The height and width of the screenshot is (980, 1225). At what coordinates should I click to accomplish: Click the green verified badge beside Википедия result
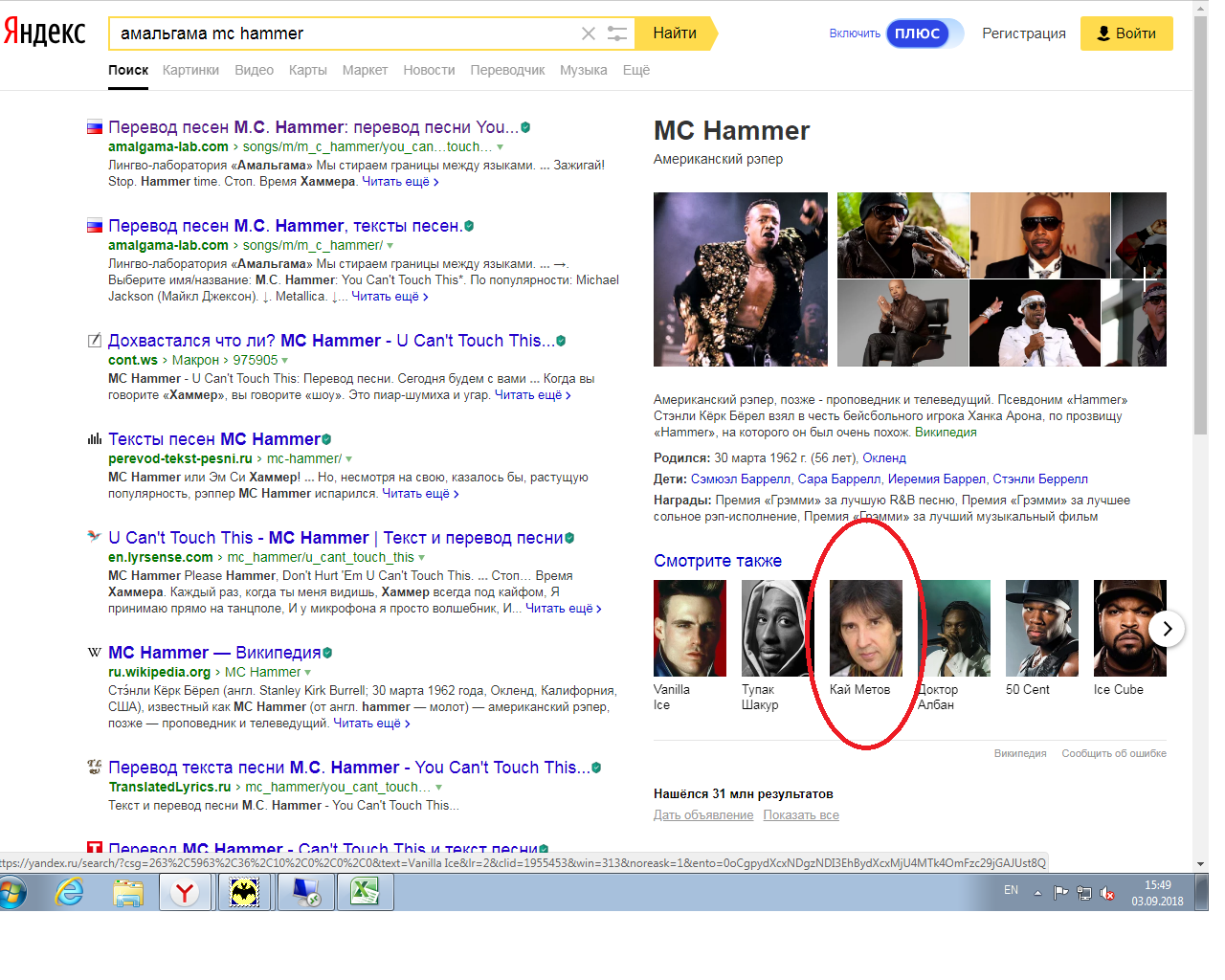coord(327,653)
